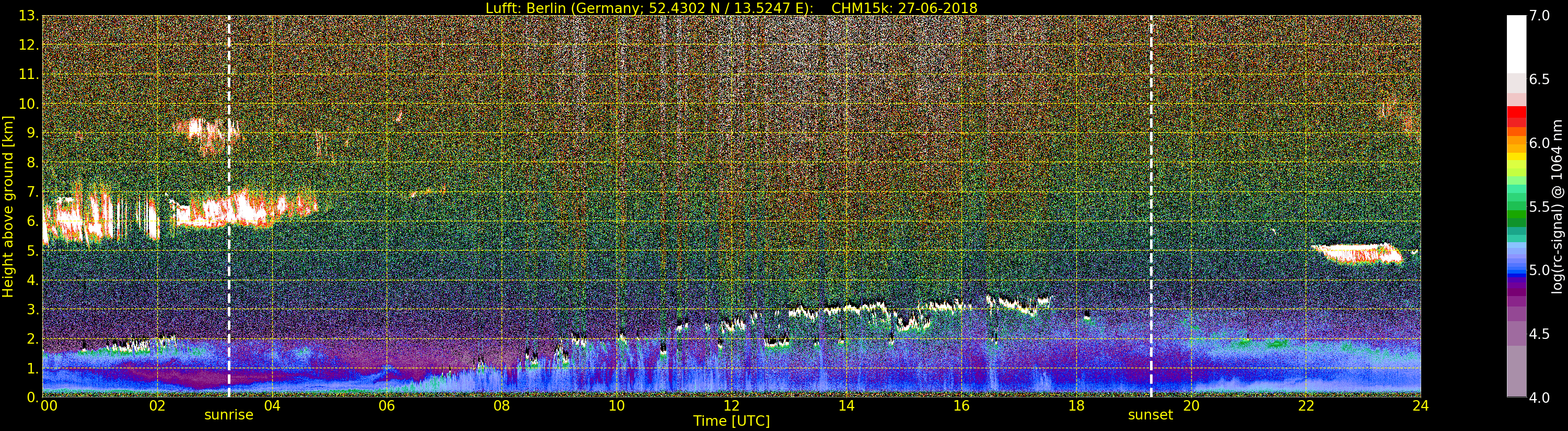Image resolution: width=1568 pixels, height=431 pixels.
Task: Click the 'log(rc-signal) @ 1064 nm' colorbar label
Action: pyautogui.click(x=1558, y=206)
